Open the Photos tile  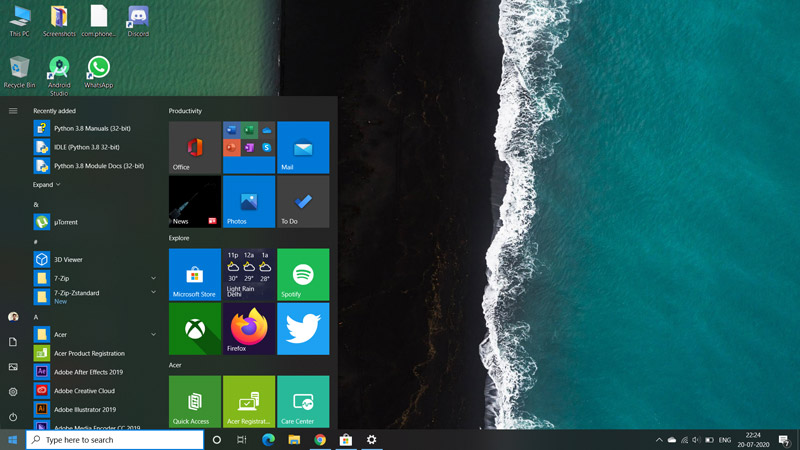point(249,202)
